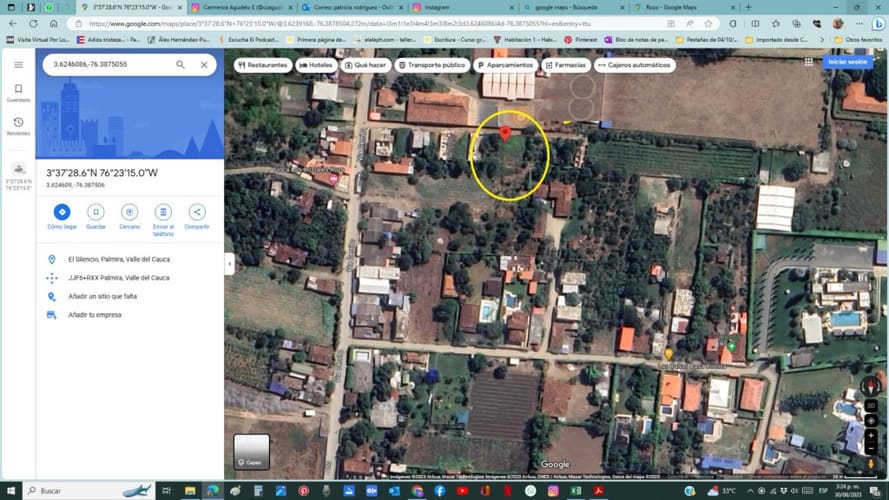Switch to Correo patricia rodriguez Outlook tab
Screen dimensions: 889x500
pyautogui.click(x=353, y=7)
